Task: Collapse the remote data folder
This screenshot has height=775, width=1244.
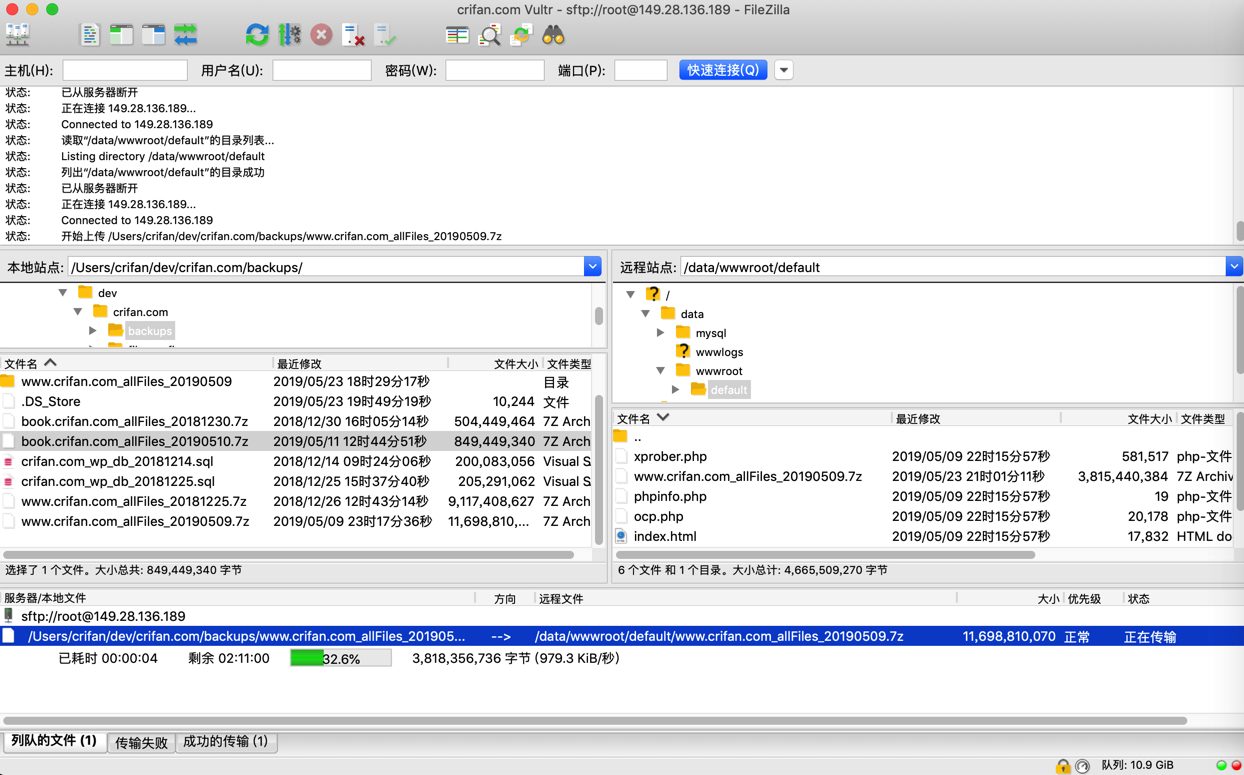Action: click(646, 314)
